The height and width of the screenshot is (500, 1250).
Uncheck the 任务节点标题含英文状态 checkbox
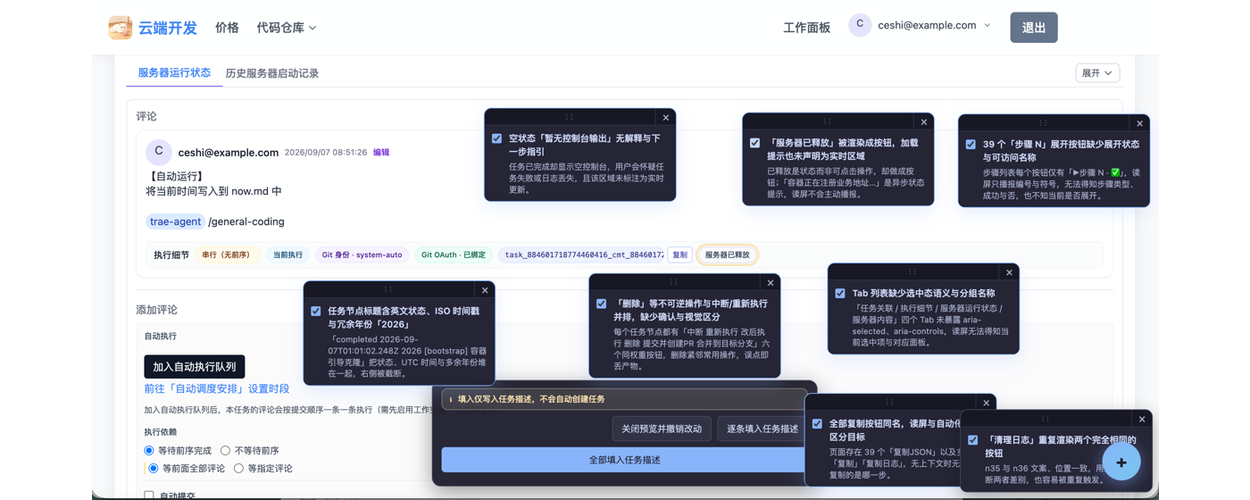316,312
